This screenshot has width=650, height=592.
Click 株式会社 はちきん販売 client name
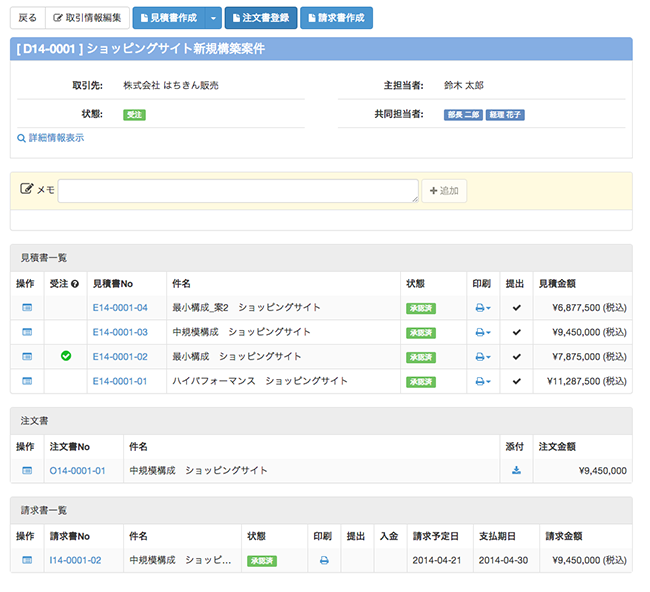[x=171, y=85]
